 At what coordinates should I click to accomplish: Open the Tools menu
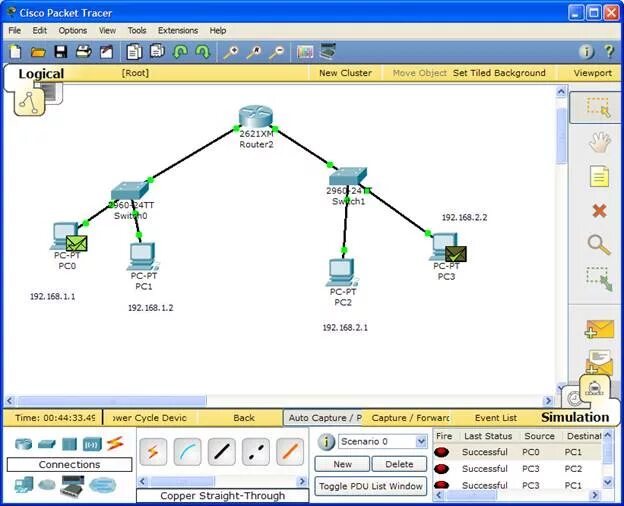tap(137, 31)
